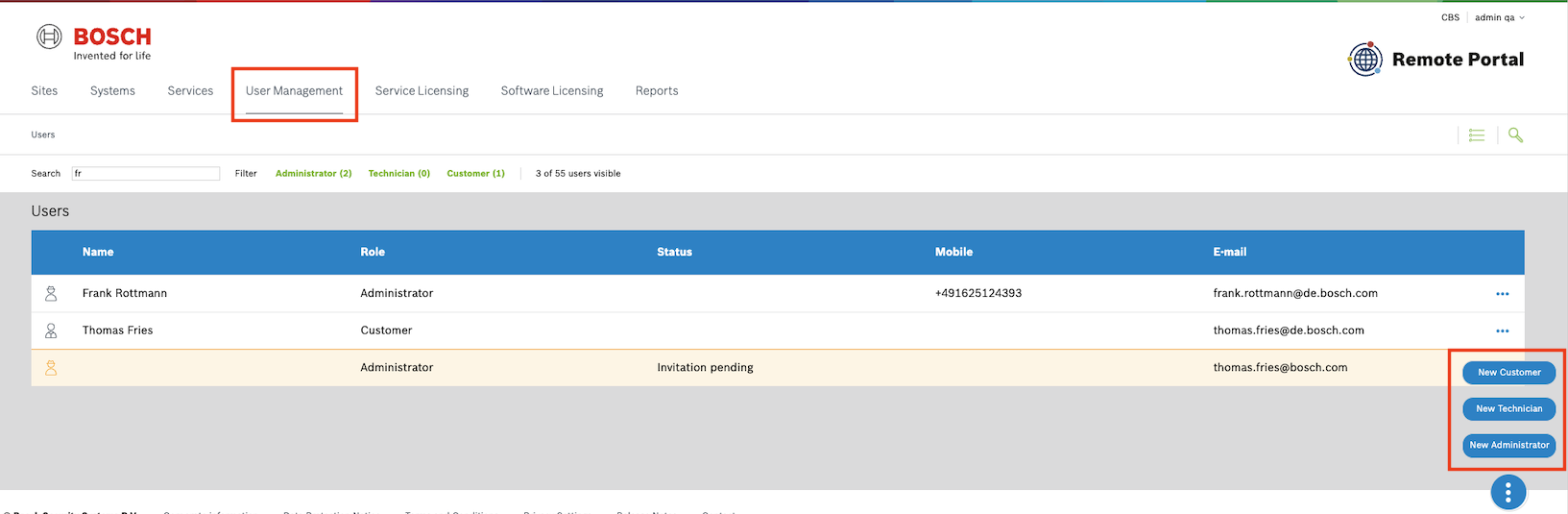1568x514 pixels.
Task: Toggle the Administrator (2) filter
Action: (x=313, y=174)
